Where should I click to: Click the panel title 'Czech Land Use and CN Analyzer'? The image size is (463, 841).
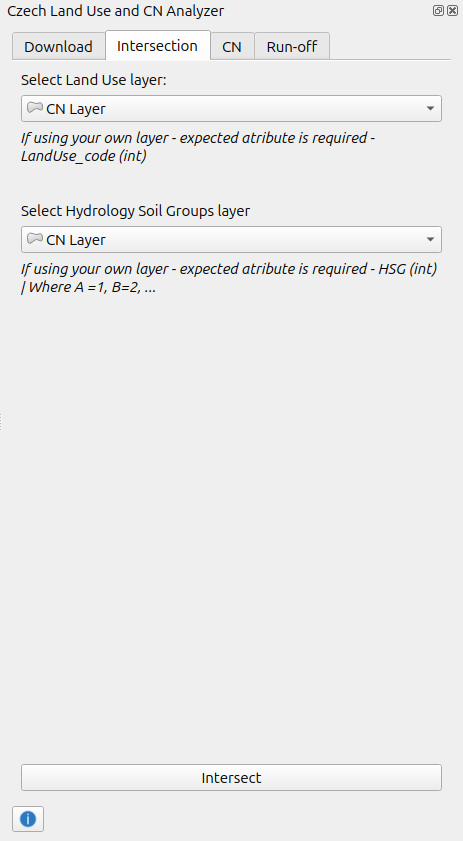click(x=115, y=11)
